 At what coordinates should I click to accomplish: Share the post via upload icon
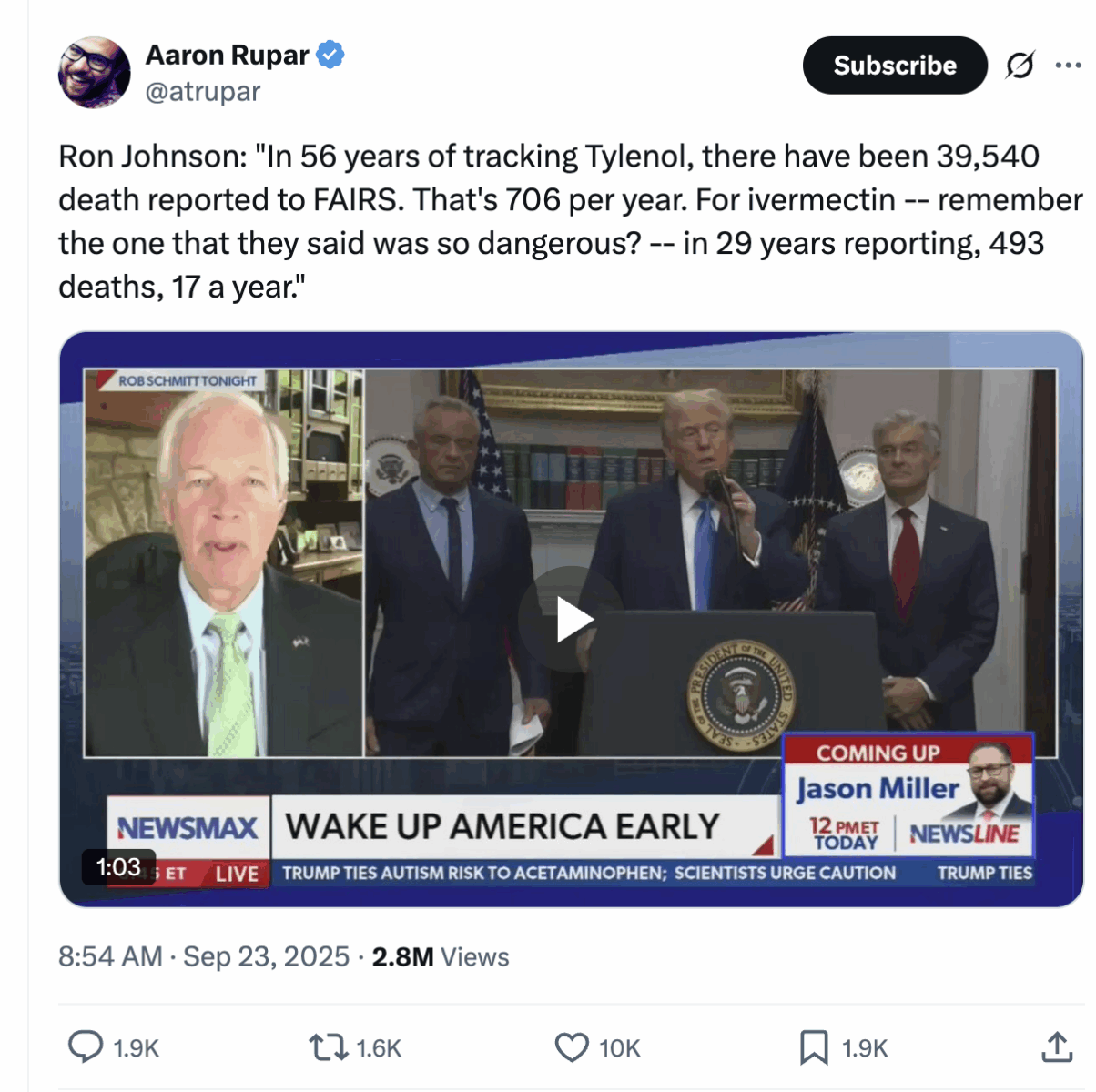[1057, 1047]
